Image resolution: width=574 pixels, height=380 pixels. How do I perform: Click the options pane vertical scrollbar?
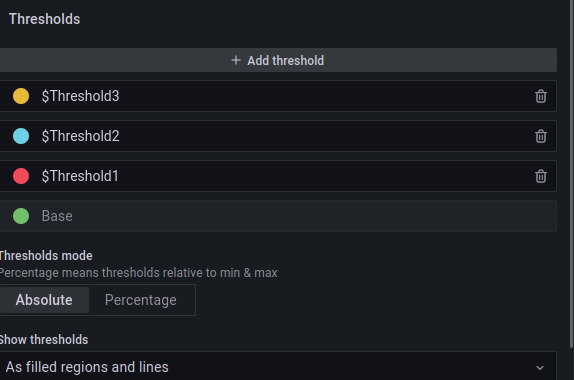pos(572,174)
